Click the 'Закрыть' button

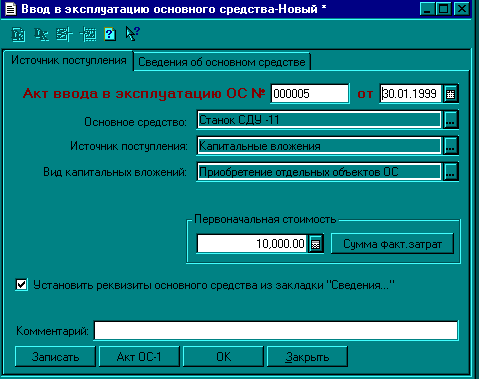pyautogui.click(x=307, y=357)
